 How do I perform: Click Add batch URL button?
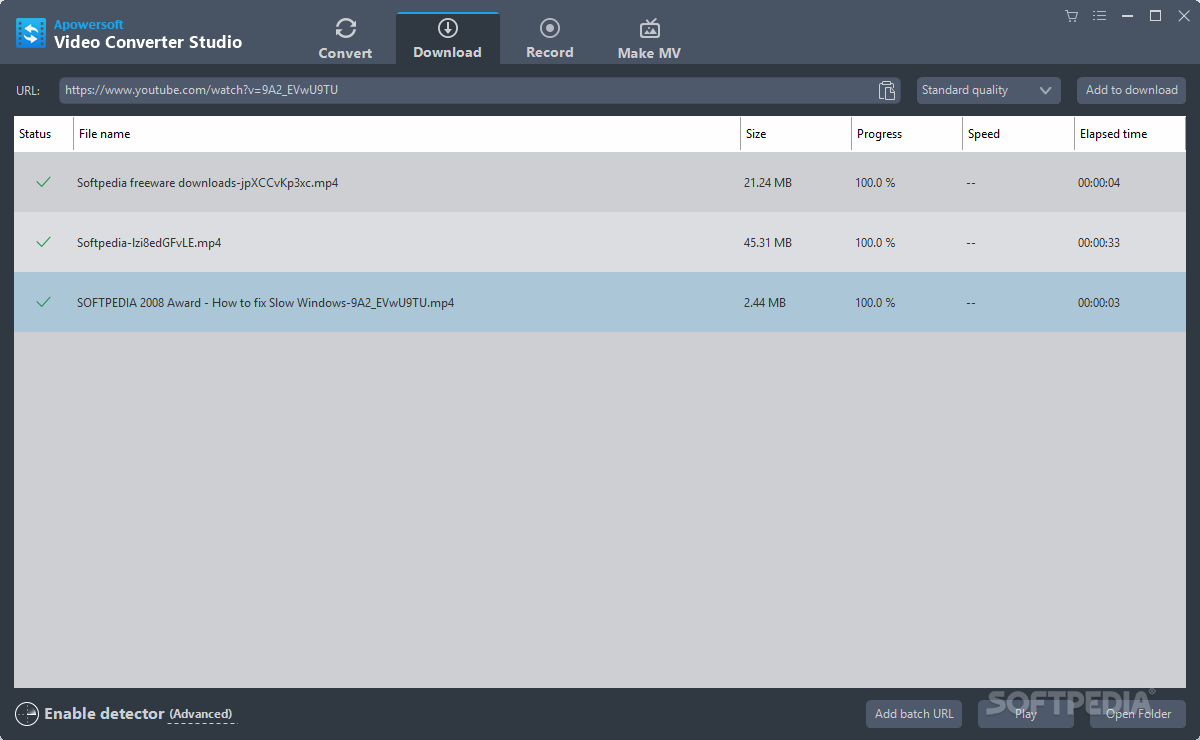914,714
